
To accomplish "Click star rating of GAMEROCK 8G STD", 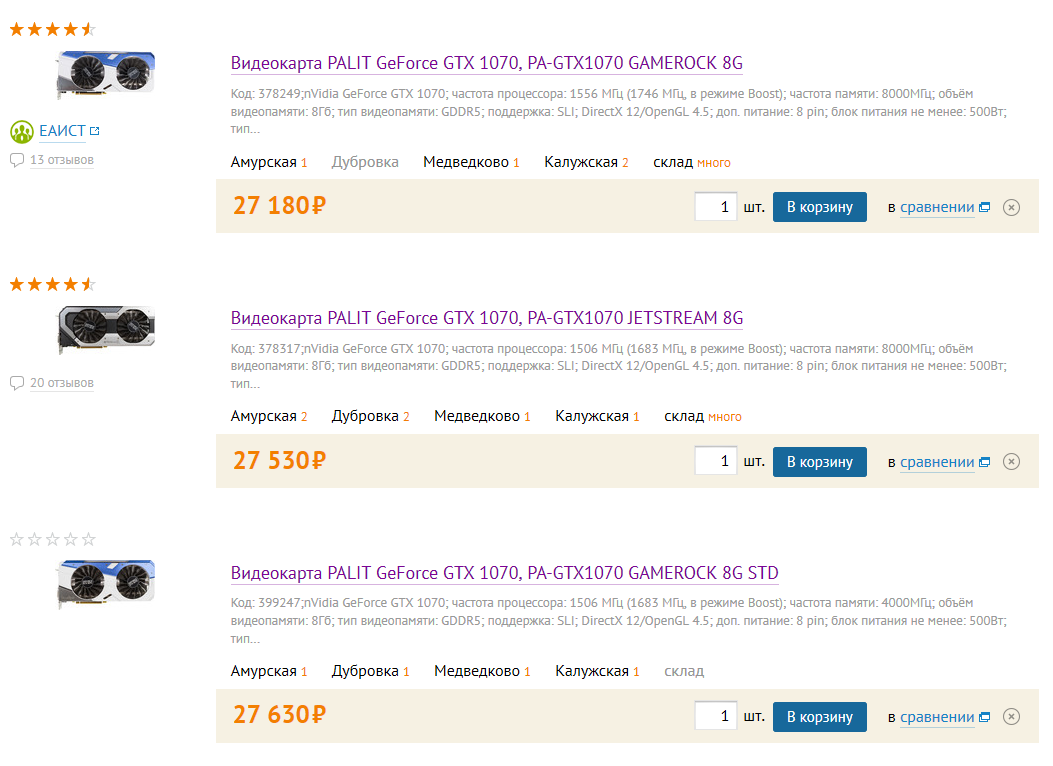I will pos(52,540).
